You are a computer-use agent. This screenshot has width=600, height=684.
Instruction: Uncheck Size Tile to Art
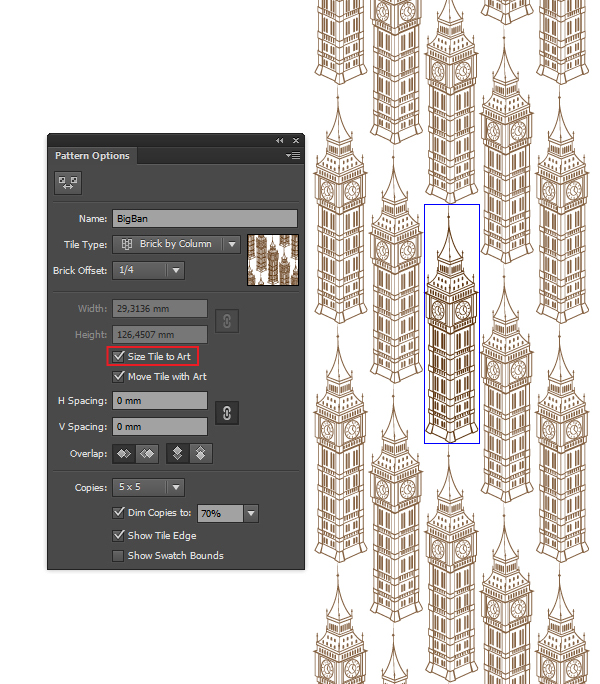pyautogui.click(x=118, y=356)
